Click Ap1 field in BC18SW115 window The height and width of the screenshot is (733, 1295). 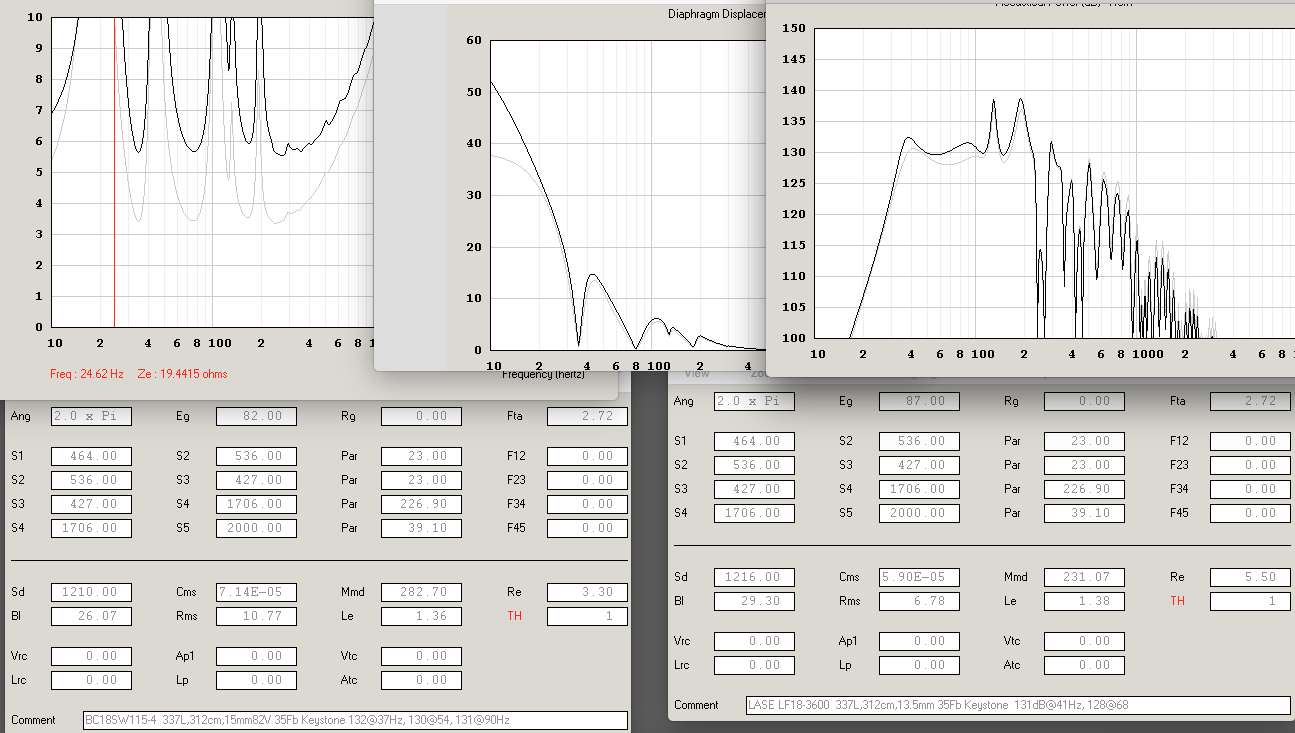coord(256,656)
